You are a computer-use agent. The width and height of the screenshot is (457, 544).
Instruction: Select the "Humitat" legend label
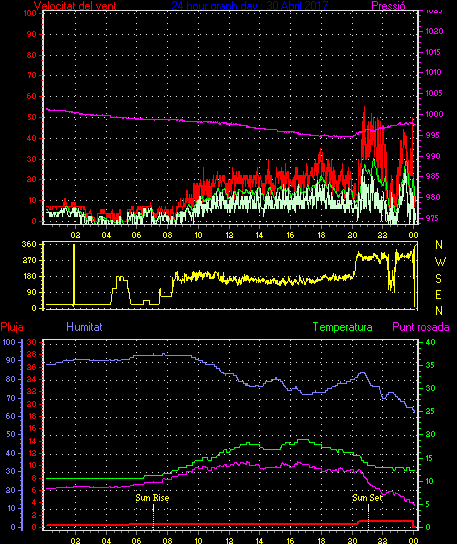[x=84, y=327]
